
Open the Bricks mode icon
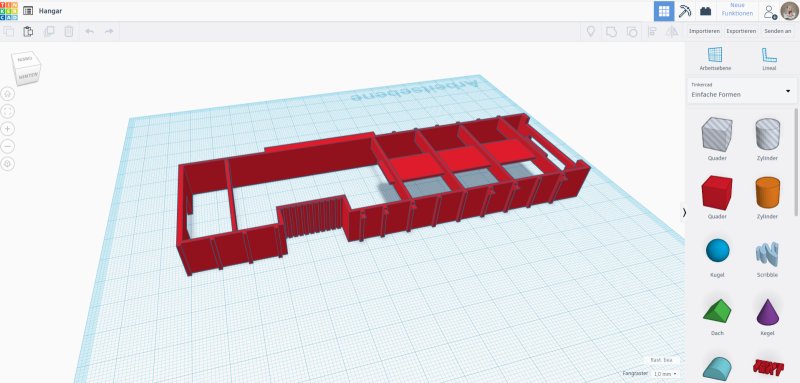tap(706, 11)
